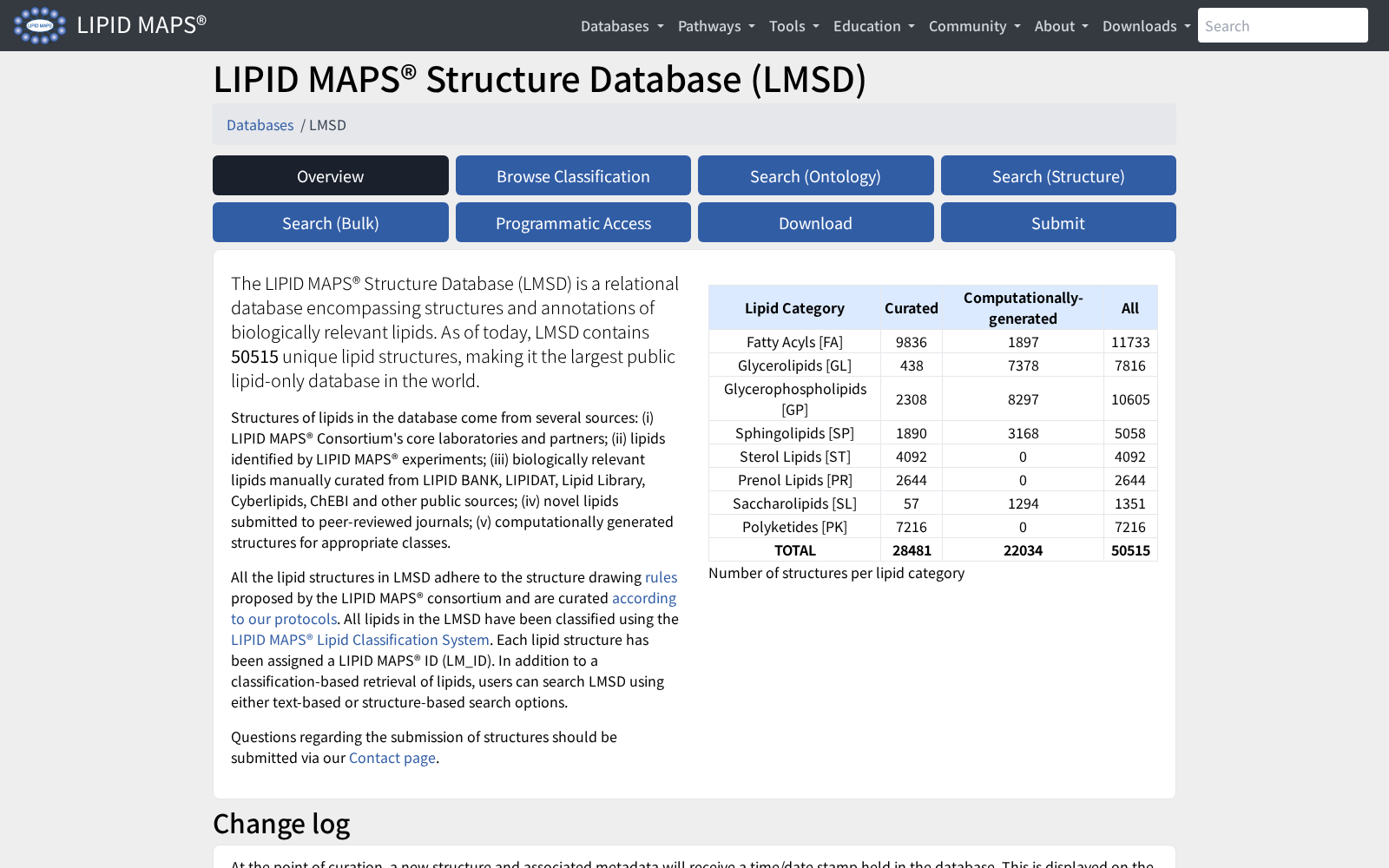
Task: Select the Saccharolipids [SL] row label
Action: click(x=794, y=503)
